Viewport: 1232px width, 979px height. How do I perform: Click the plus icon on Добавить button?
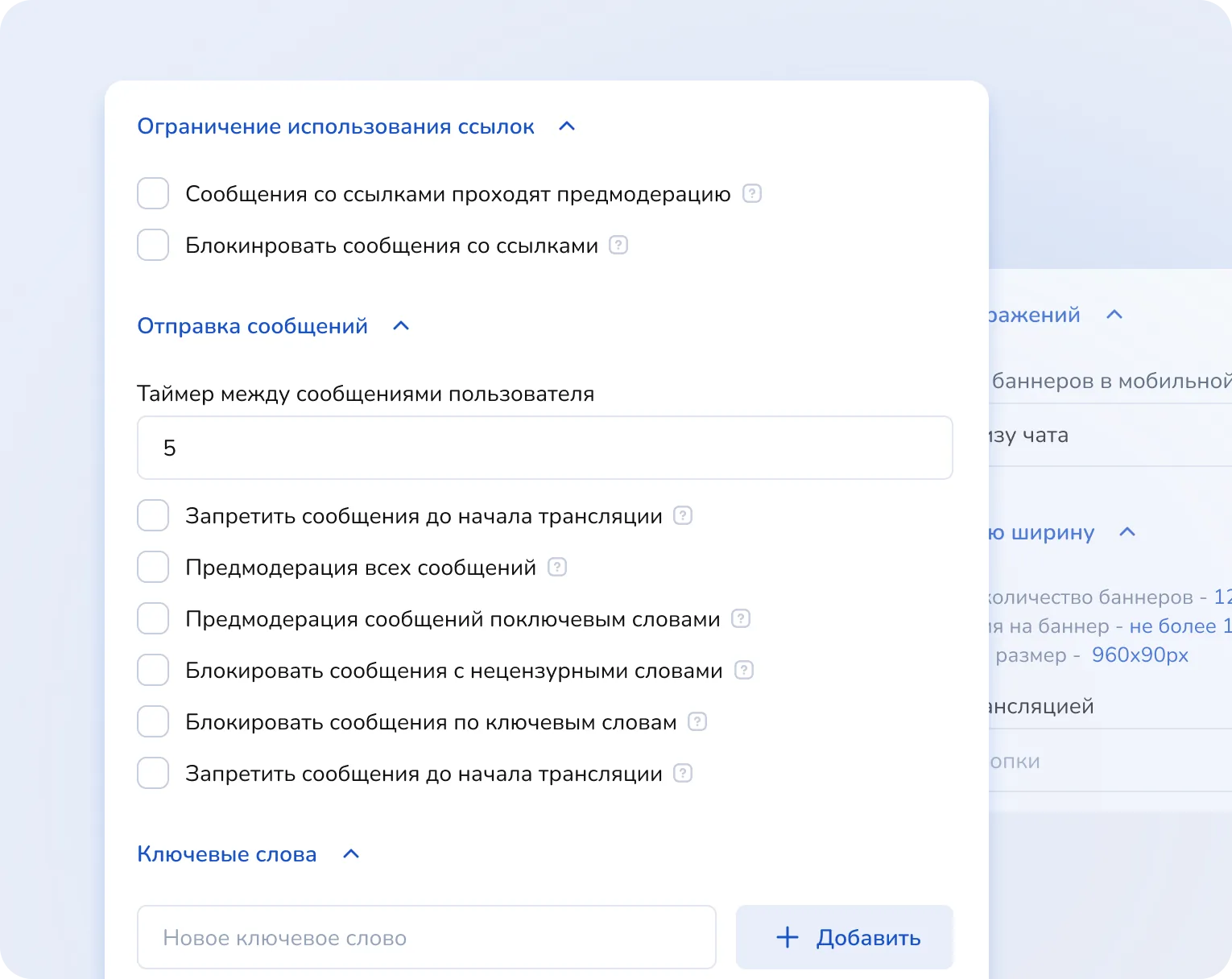tap(786, 937)
